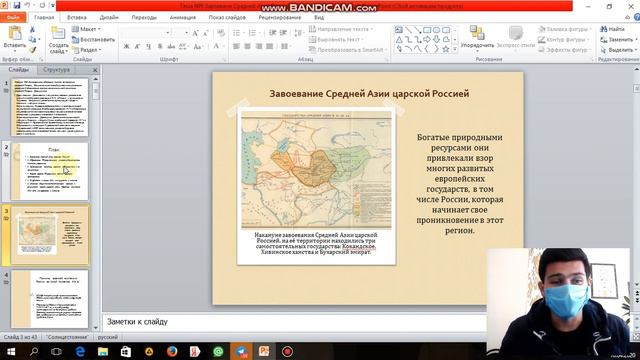Open the font name combo box
640x360 pixels.
tap(145, 33)
